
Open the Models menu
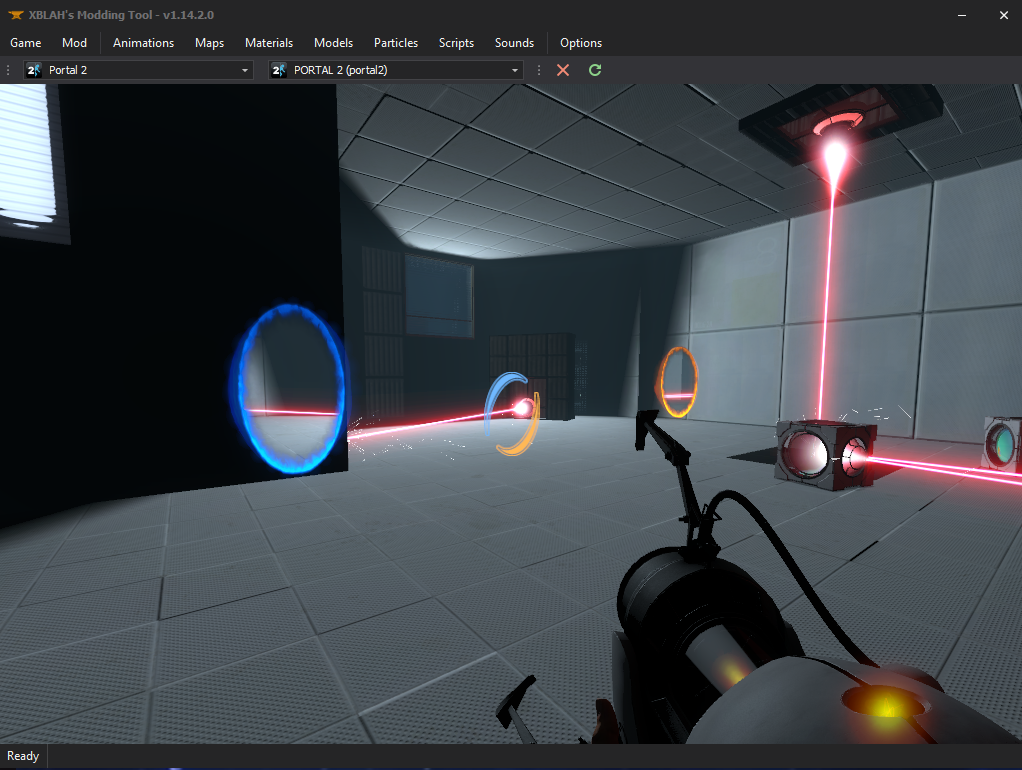pos(333,43)
